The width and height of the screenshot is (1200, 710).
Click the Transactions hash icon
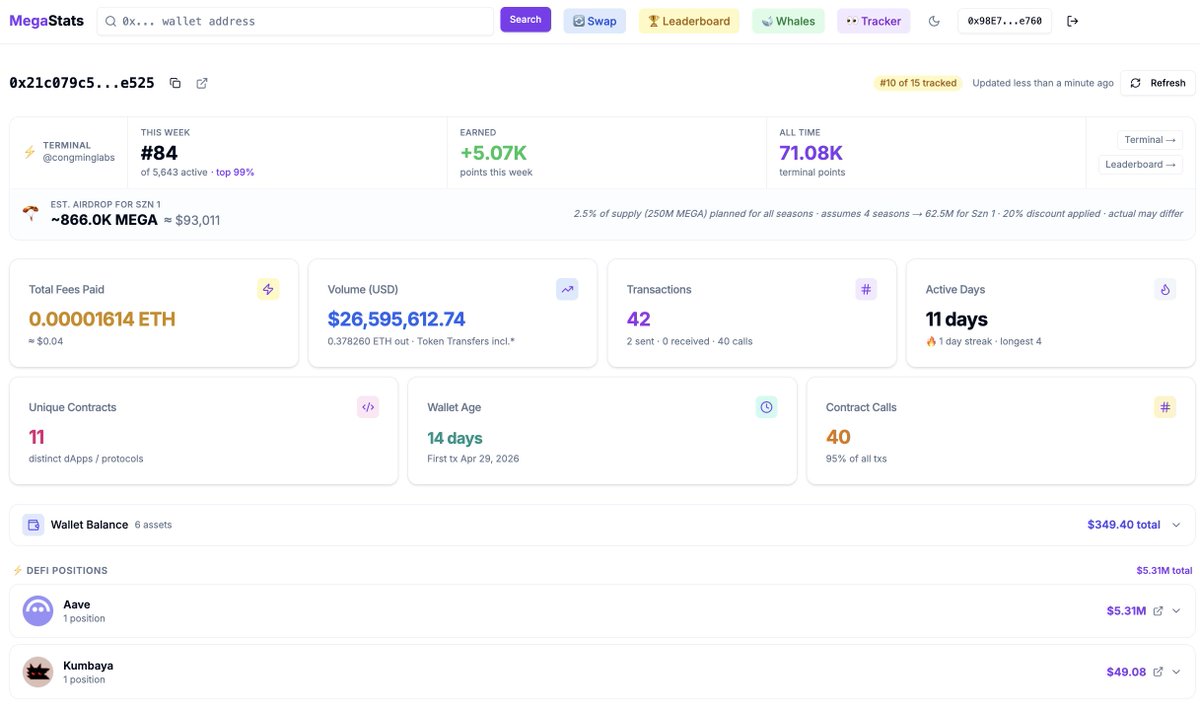[x=866, y=289]
